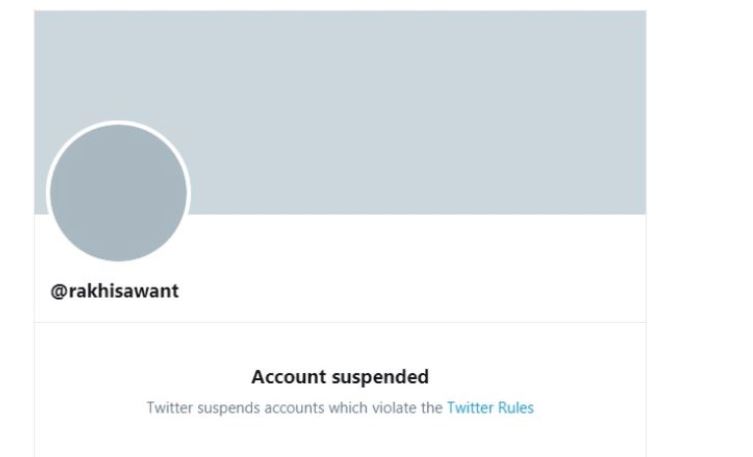Click the blank margin right of the profile
Screen dimensions: 753x457
700,230
